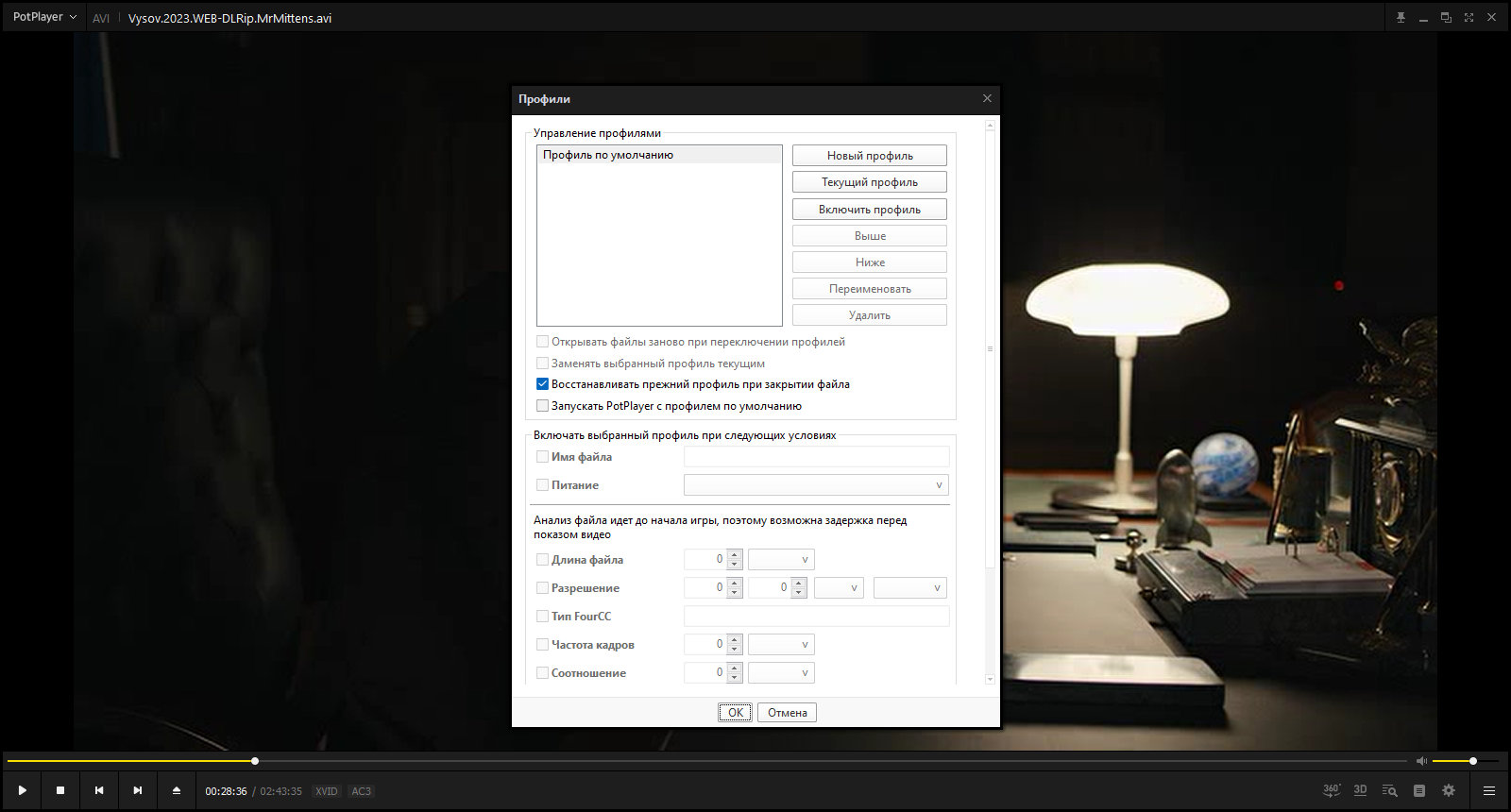
Task: Enable the 3D video icon
Action: (x=1361, y=790)
